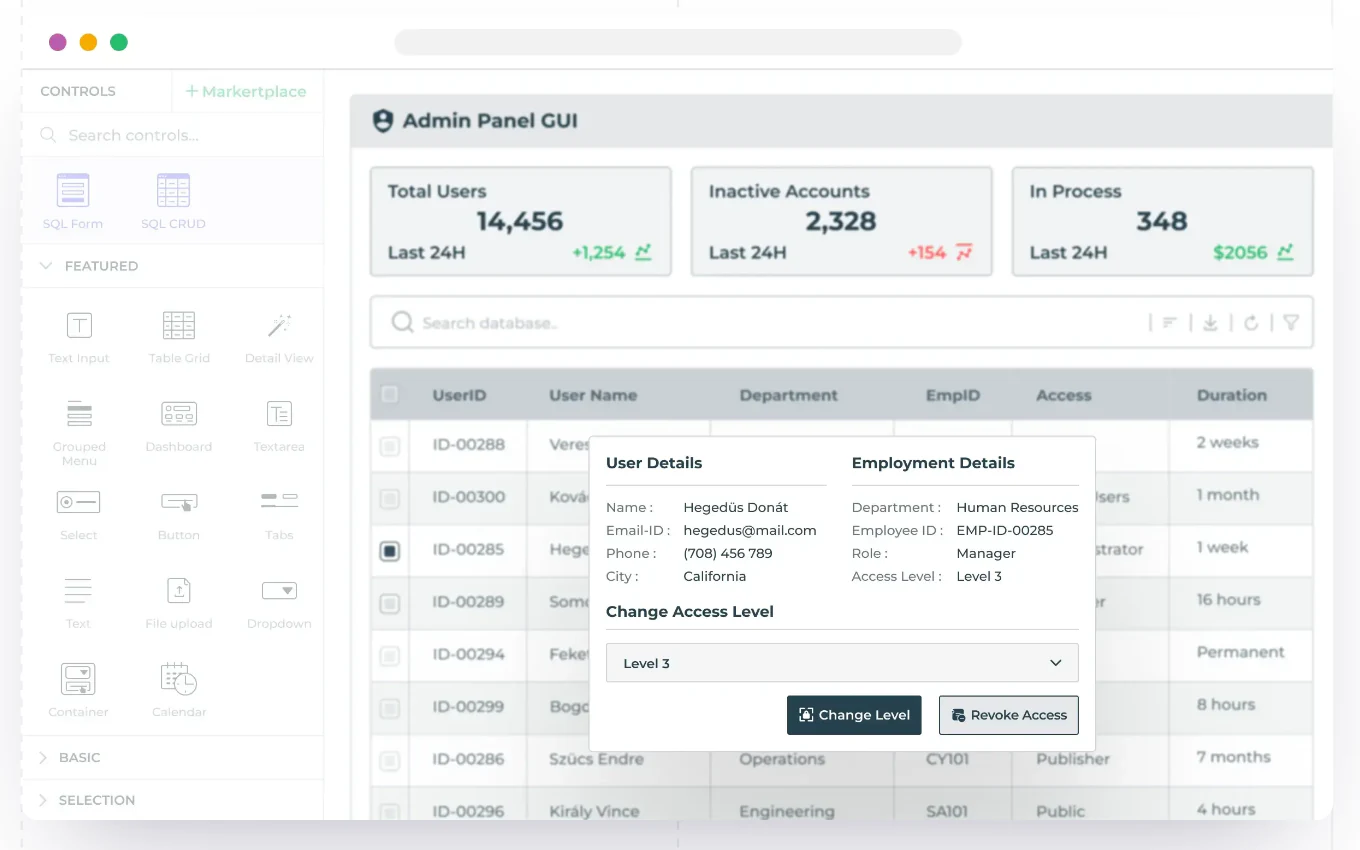
Task: Click the Duration column header
Action: pyautogui.click(x=1232, y=395)
